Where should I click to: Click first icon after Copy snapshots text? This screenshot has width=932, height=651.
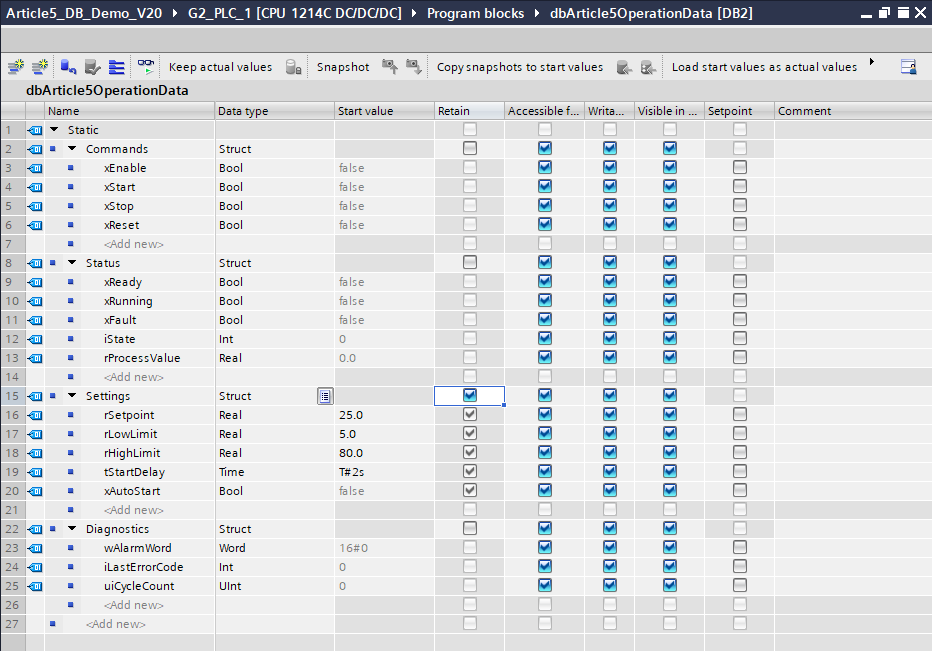[x=624, y=67]
